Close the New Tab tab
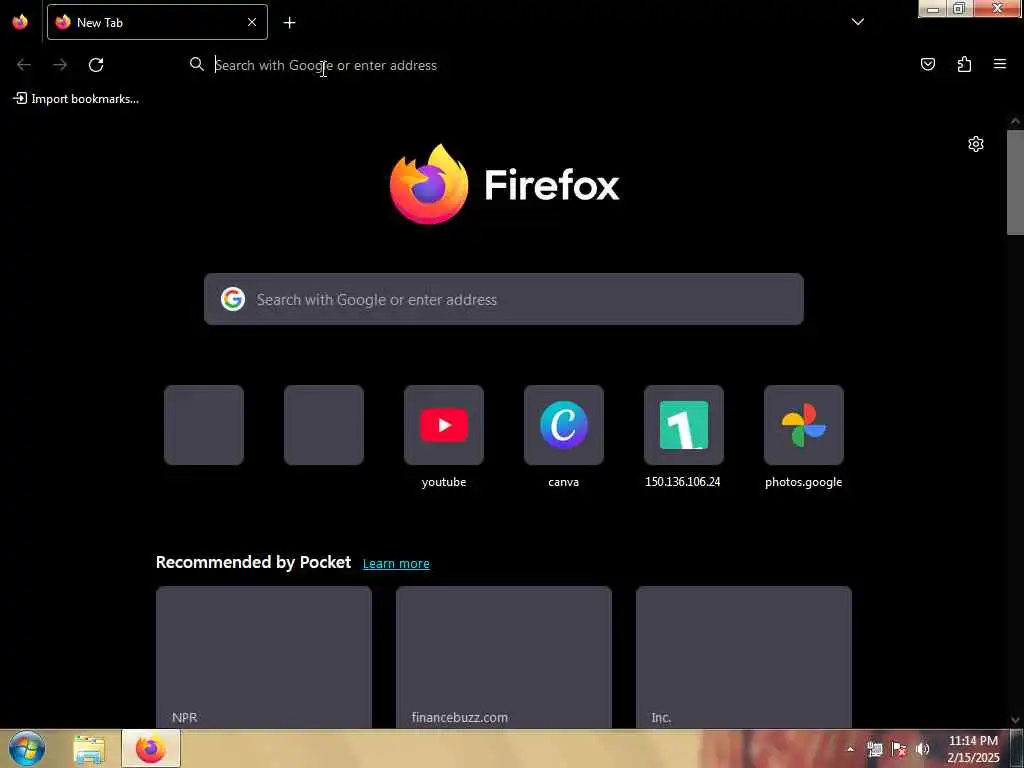This screenshot has width=1024, height=768. pos(251,22)
